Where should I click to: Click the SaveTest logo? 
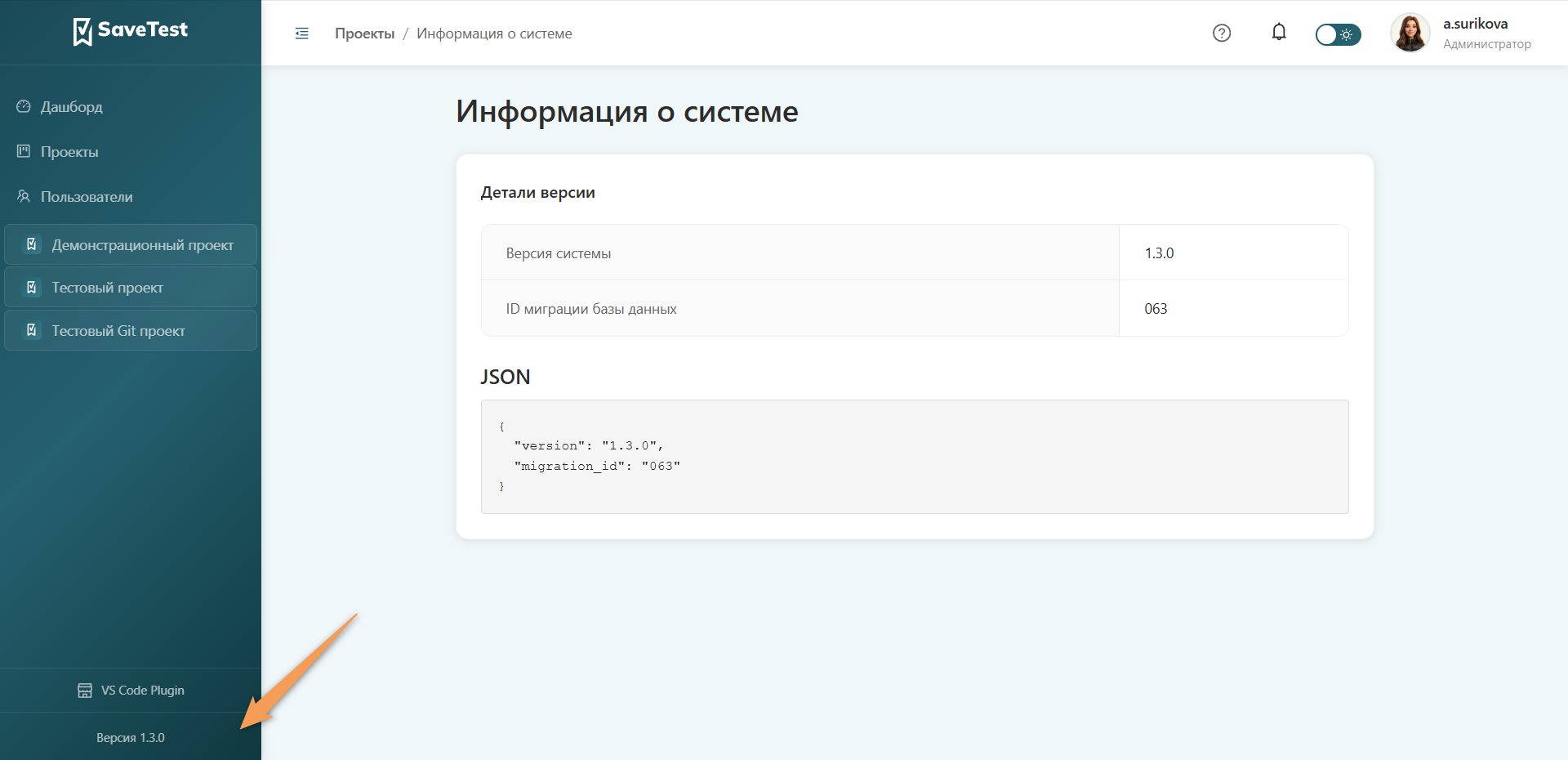pos(131,31)
